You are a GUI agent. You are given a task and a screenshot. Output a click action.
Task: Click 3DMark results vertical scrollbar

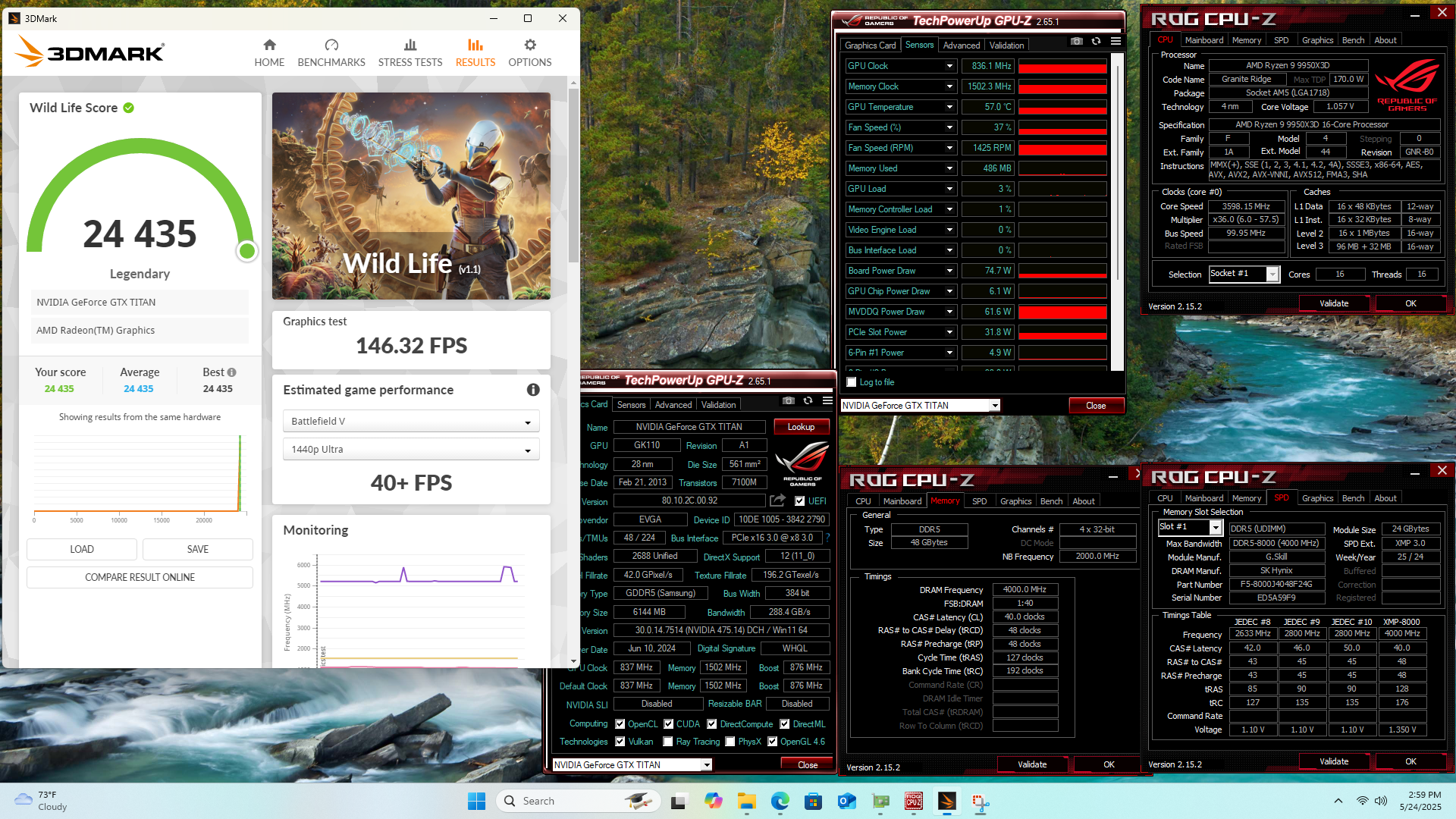(x=573, y=174)
